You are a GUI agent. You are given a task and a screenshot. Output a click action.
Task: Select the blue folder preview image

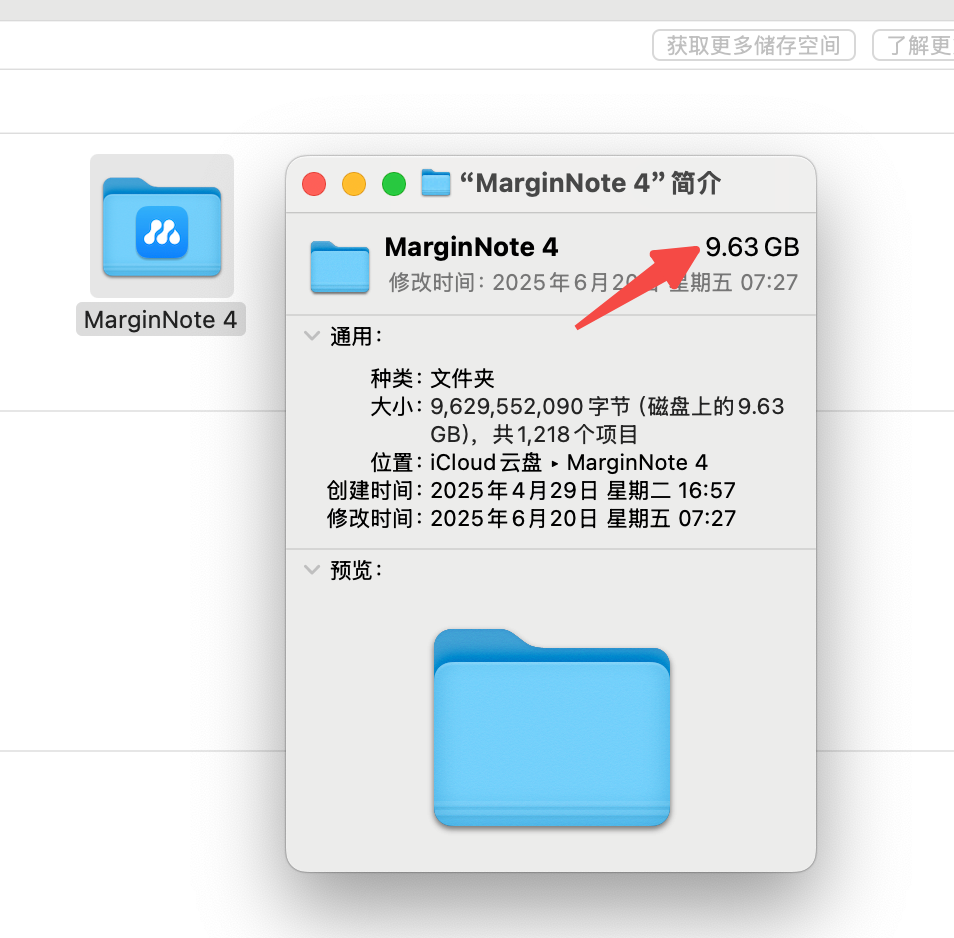[551, 727]
